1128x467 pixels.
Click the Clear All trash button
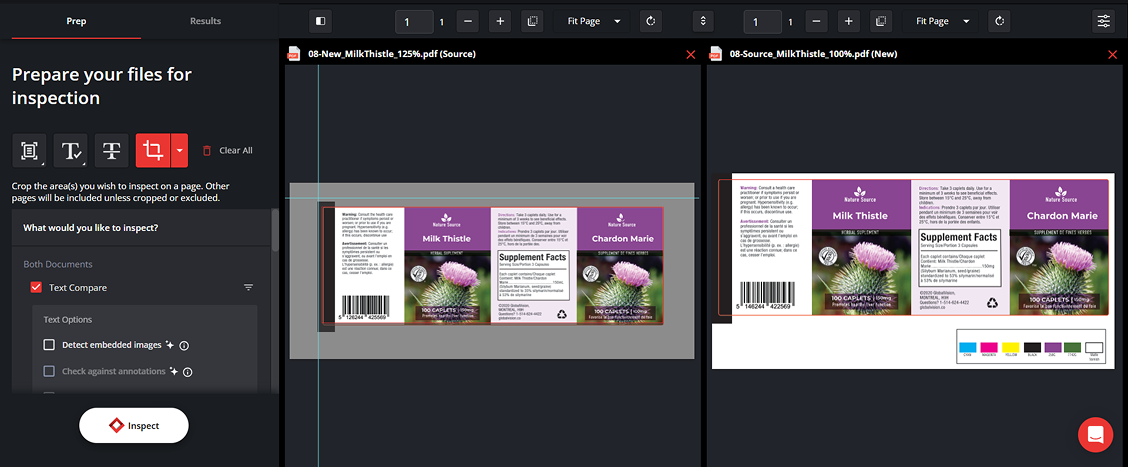point(227,150)
